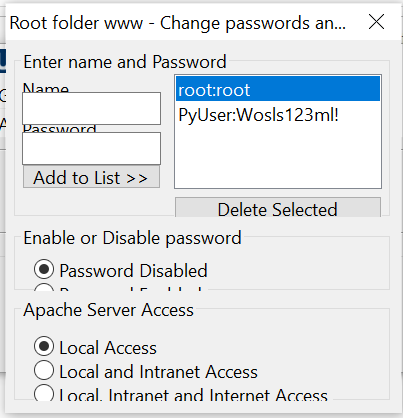The width and height of the screenshot is (403, 418).
Task: Choose the Local Access option
Action: click(x=95, y=347)
